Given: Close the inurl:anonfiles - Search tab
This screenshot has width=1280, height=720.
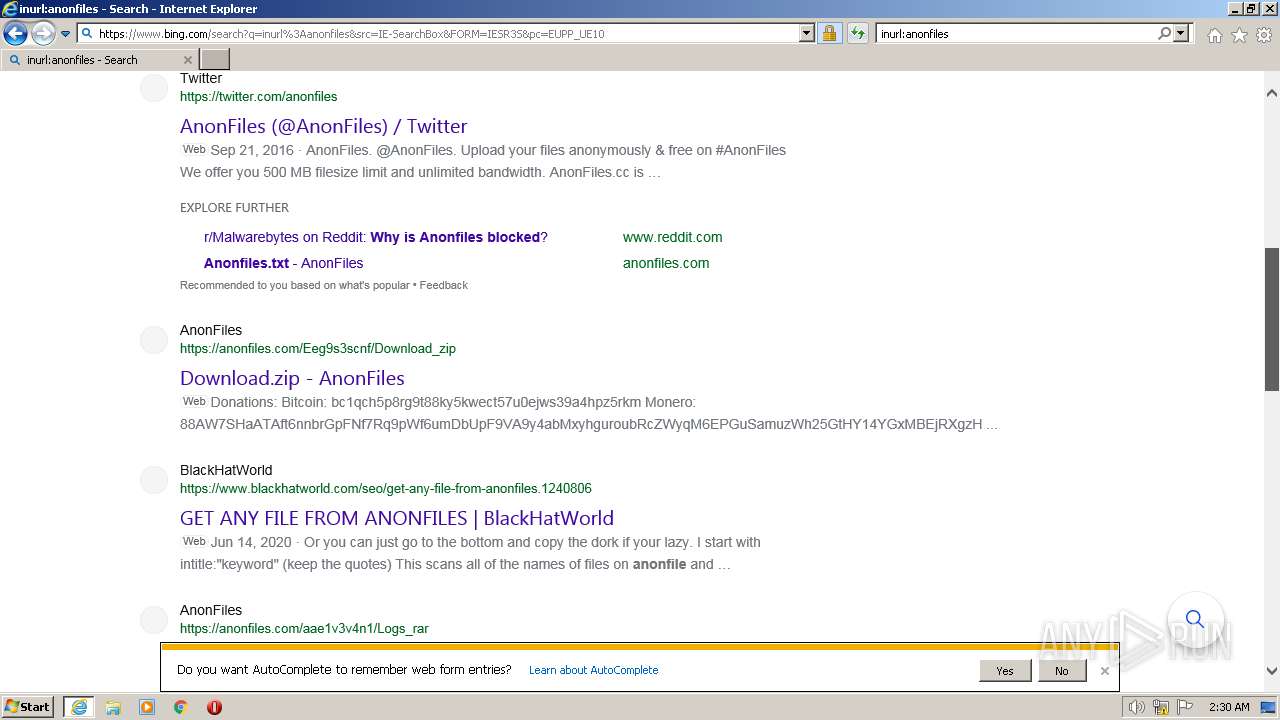Looking at the screenshot, I should (187, 60).
